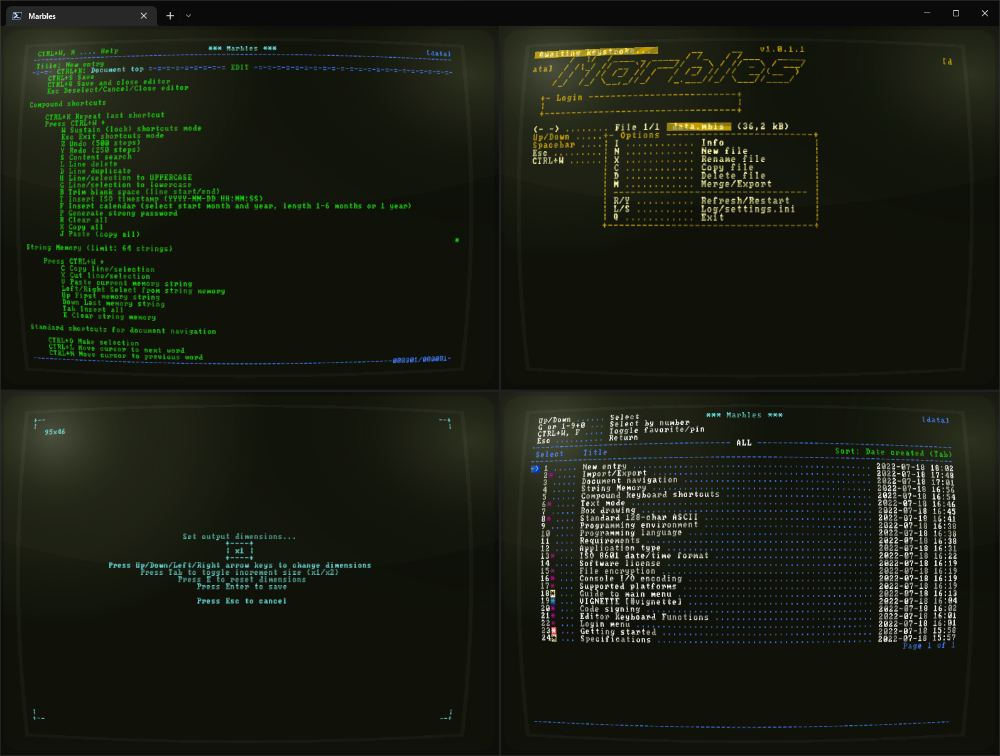Click 'Set output dimensions...' heading
Viewport: 1000px width, 756px height.
[239, 537]
